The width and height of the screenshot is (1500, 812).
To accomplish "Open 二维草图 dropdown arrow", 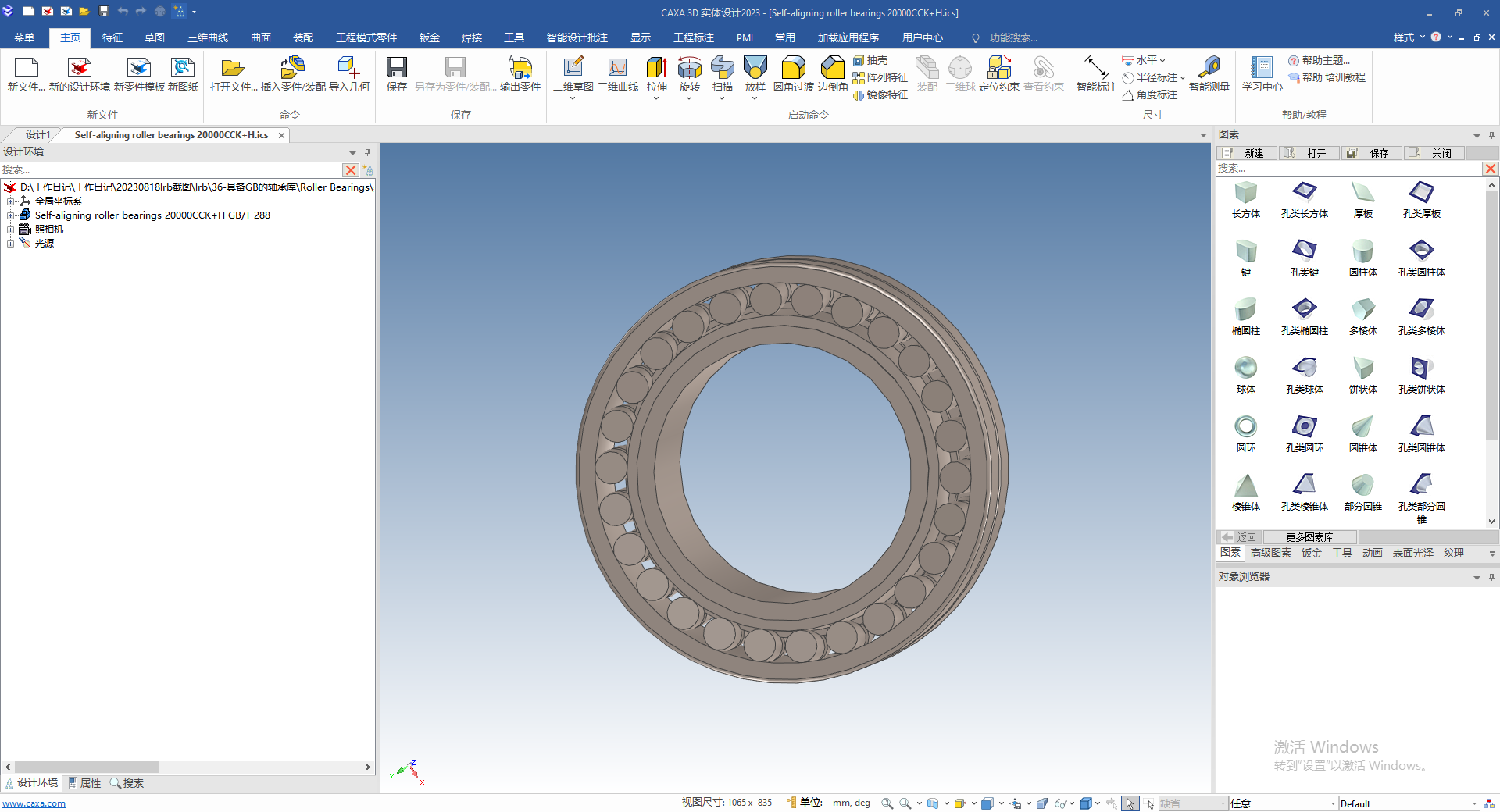I will click(x=573, y=98).
